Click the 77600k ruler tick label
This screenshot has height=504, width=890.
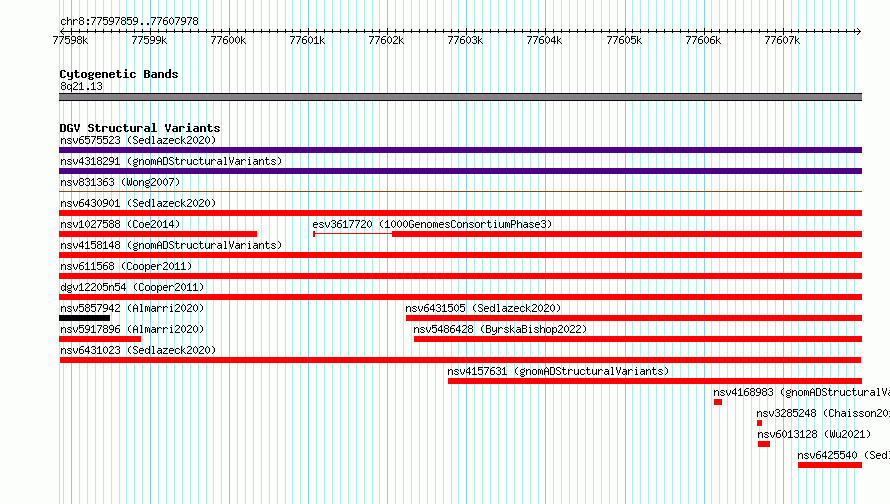[x=228, y=40]
